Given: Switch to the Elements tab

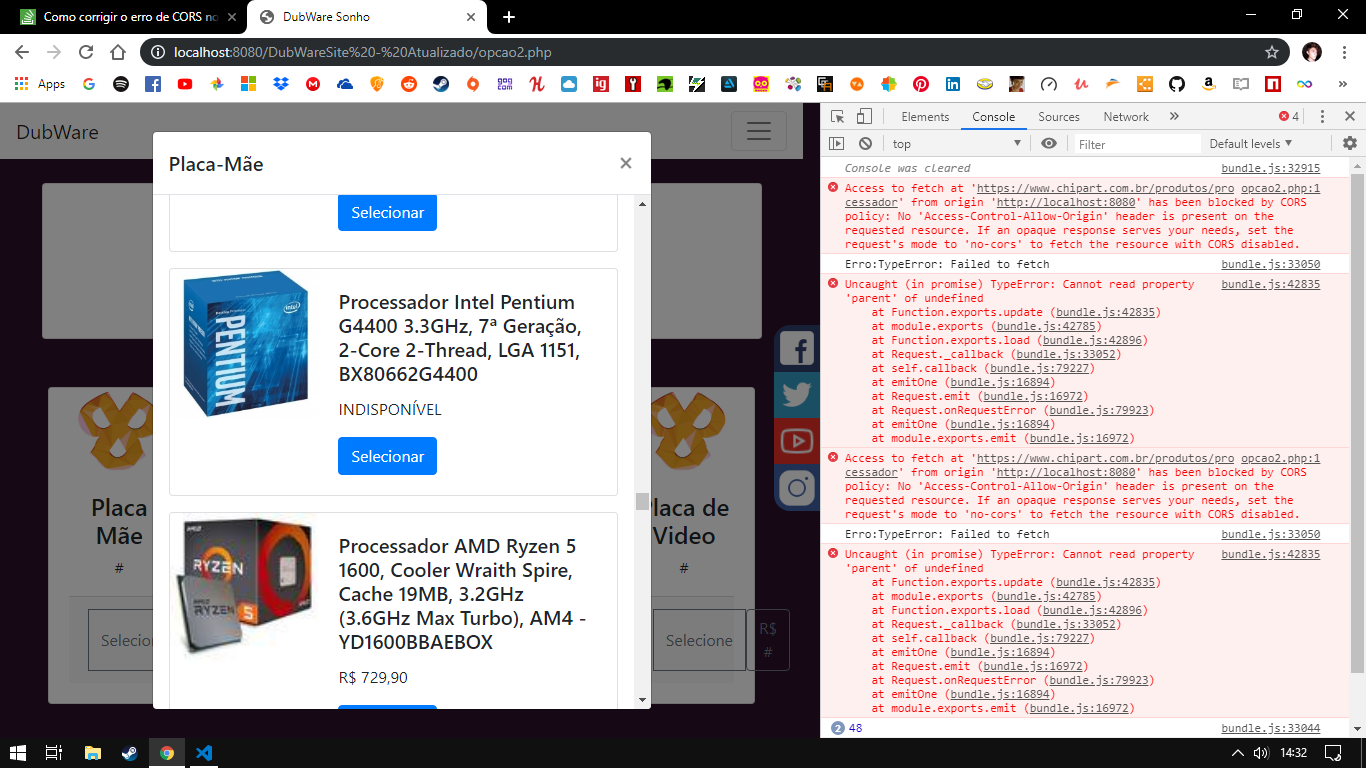Looking at the screenshot, I should (925, 117).
